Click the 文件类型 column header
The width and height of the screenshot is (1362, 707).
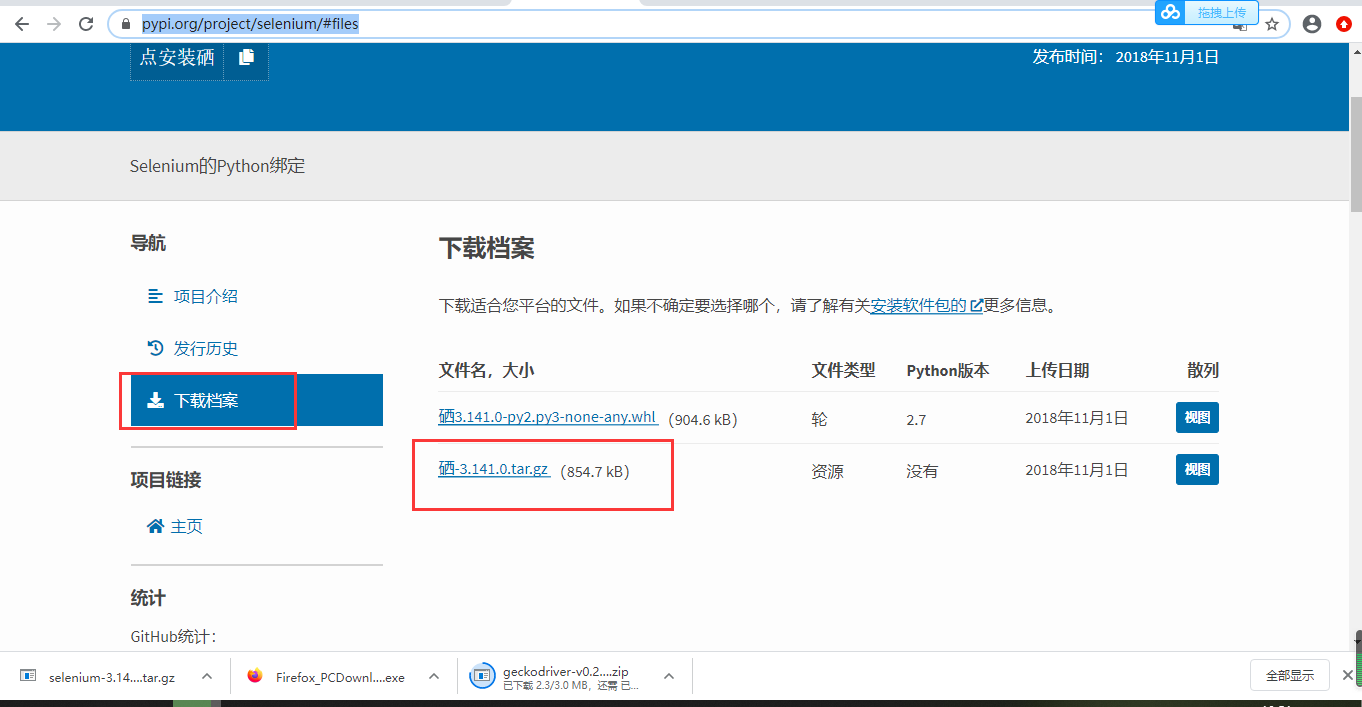[x=843, y=370]
